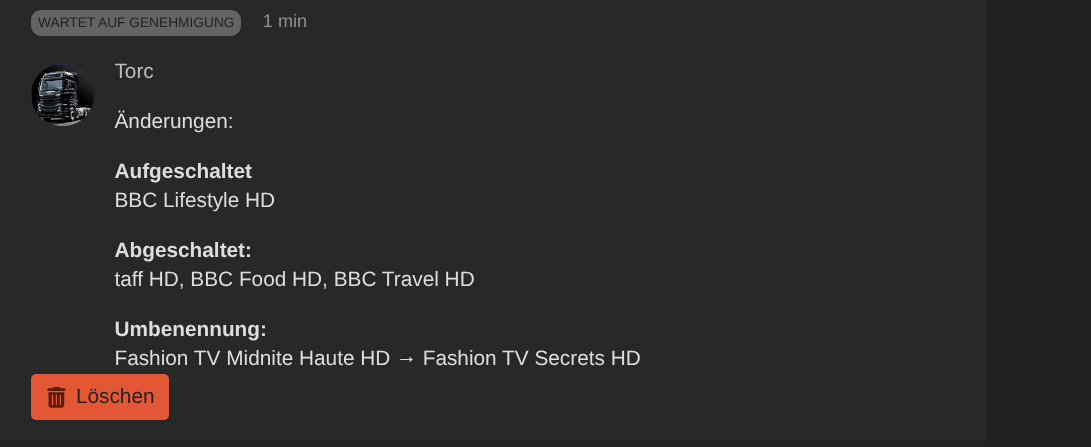Click 'Fashion TV Secrets HD' new name
The height and width of the screenshot is (447, 1091).
click(531, 358)
